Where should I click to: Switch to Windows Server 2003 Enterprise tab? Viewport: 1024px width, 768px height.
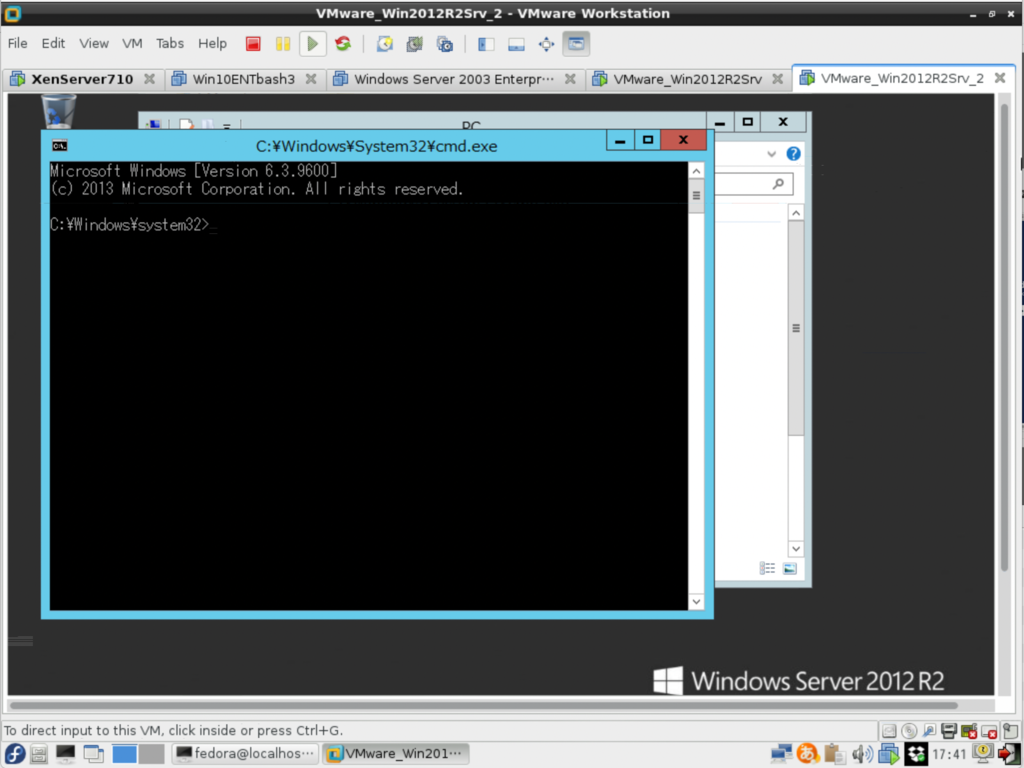454,79
